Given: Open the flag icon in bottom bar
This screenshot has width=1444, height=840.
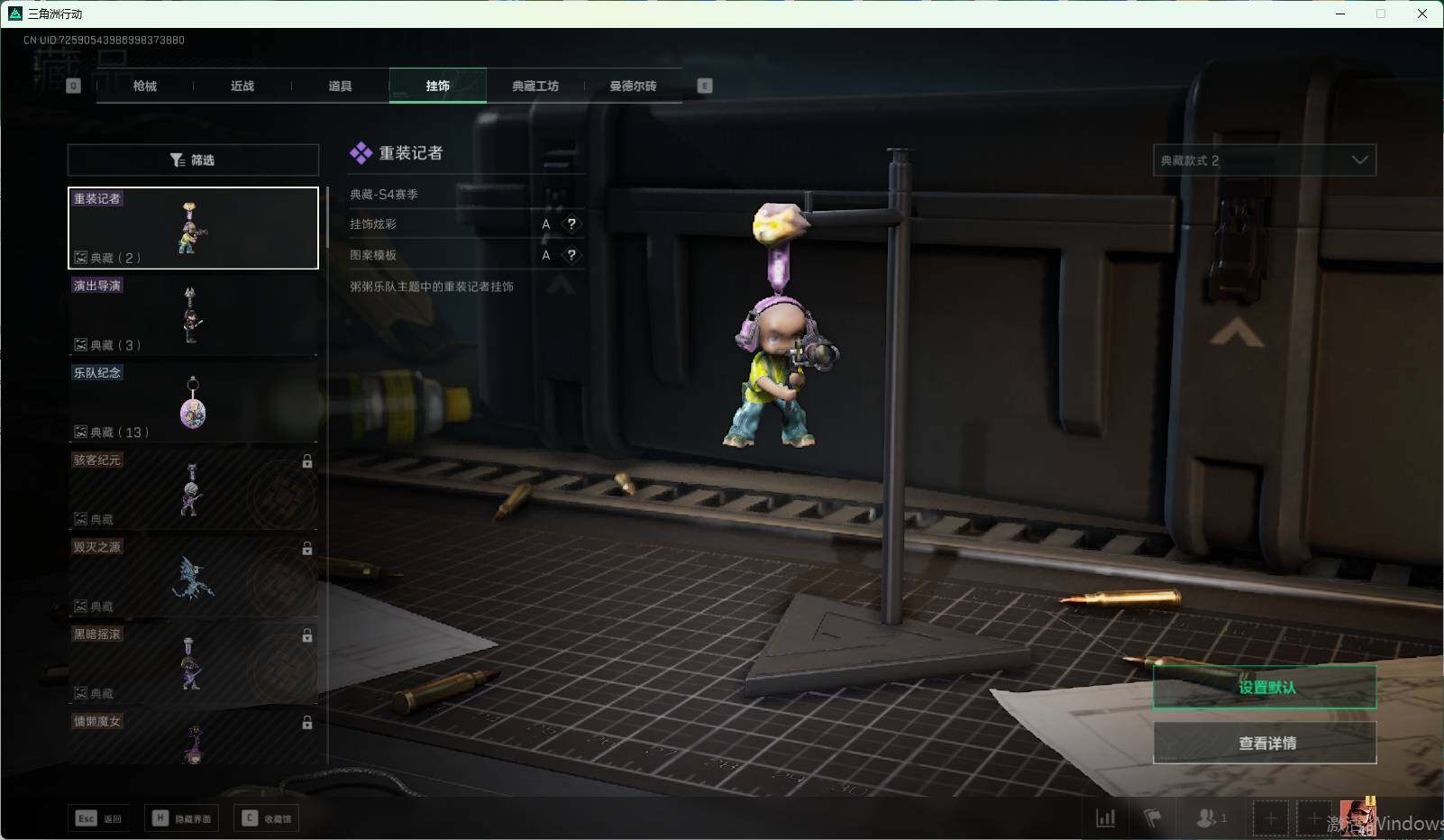Looking at the screenshot, I should point(1152,818).
